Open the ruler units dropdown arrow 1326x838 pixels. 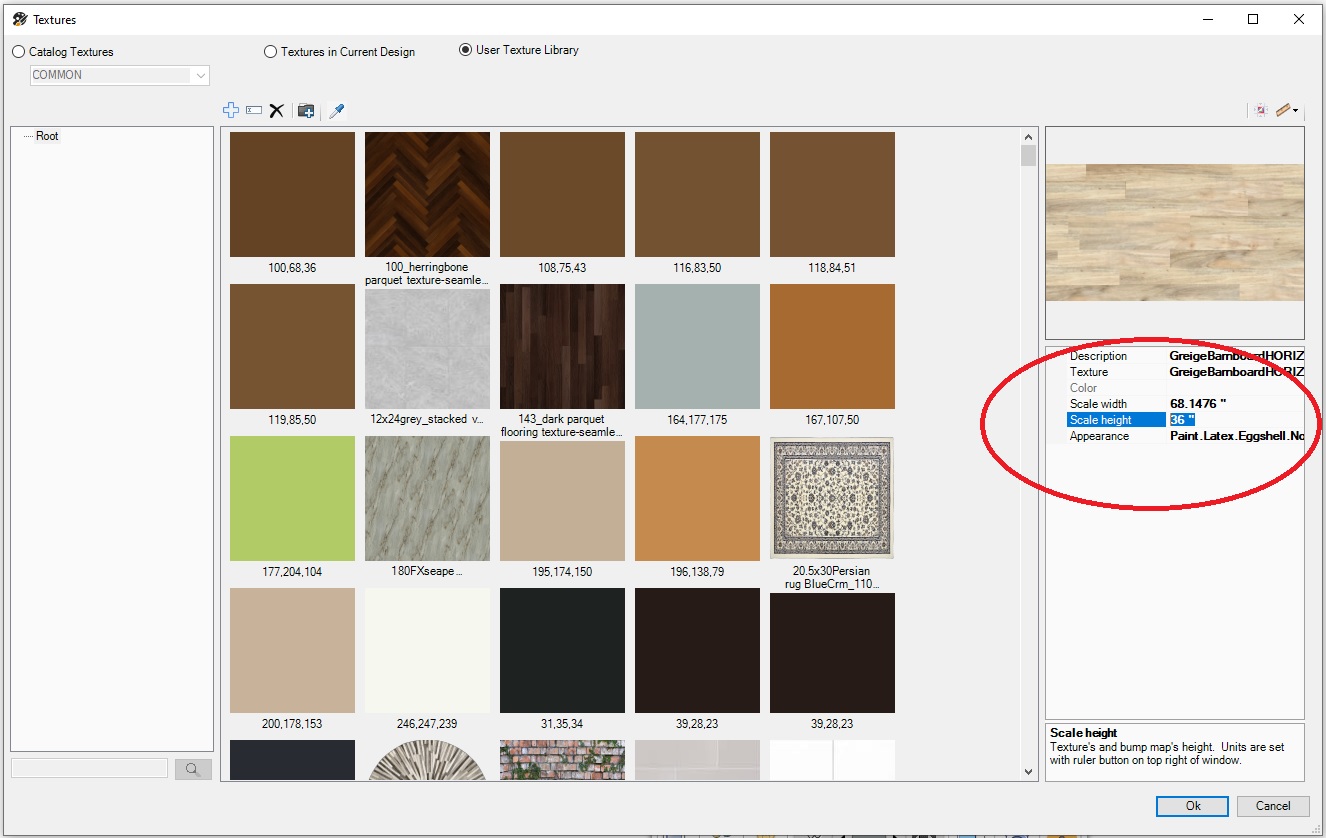tap(1296, 111)
